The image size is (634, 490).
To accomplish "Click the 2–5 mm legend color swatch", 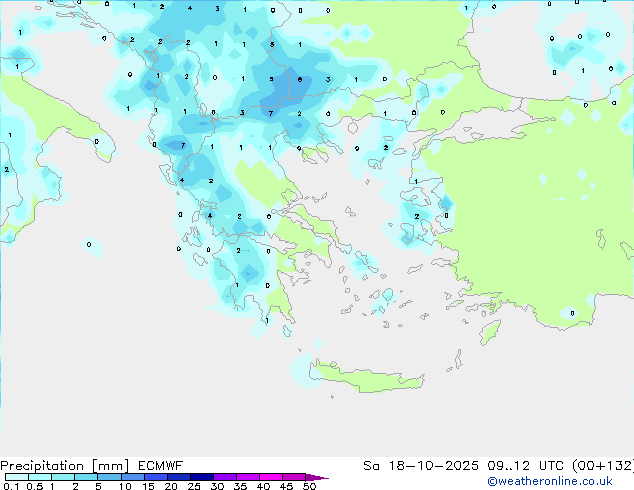I will [86, 477].
